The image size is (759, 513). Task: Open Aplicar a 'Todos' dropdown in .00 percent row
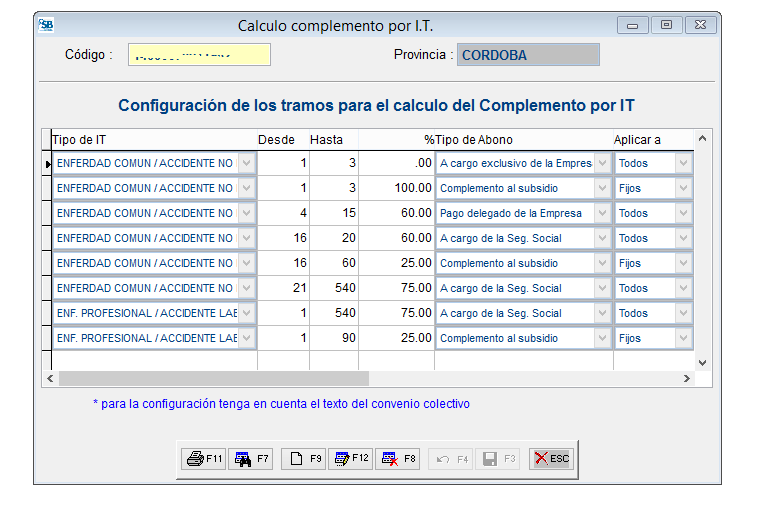(x=683, y=163)
